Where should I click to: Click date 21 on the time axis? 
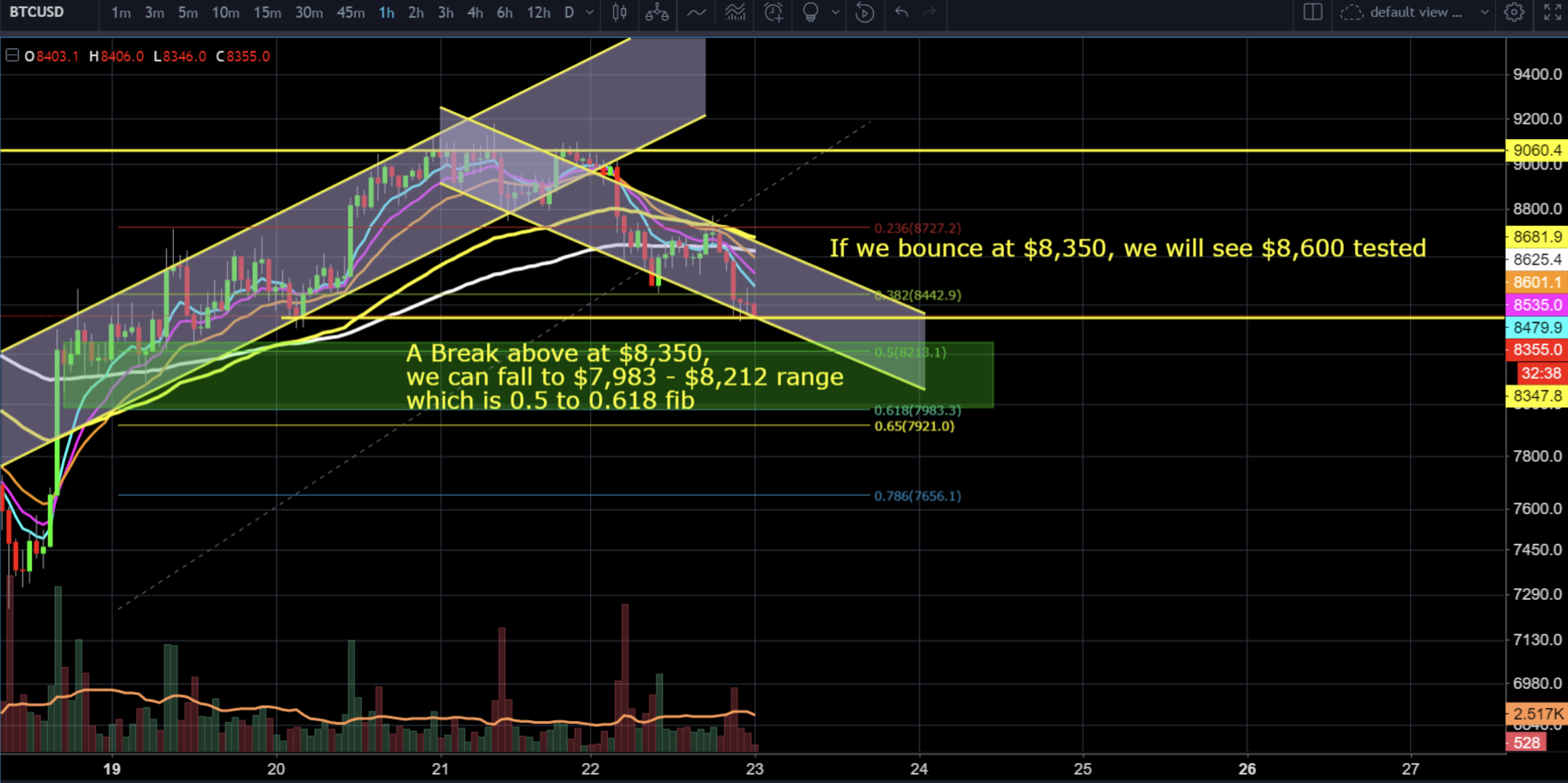point(441,768)
